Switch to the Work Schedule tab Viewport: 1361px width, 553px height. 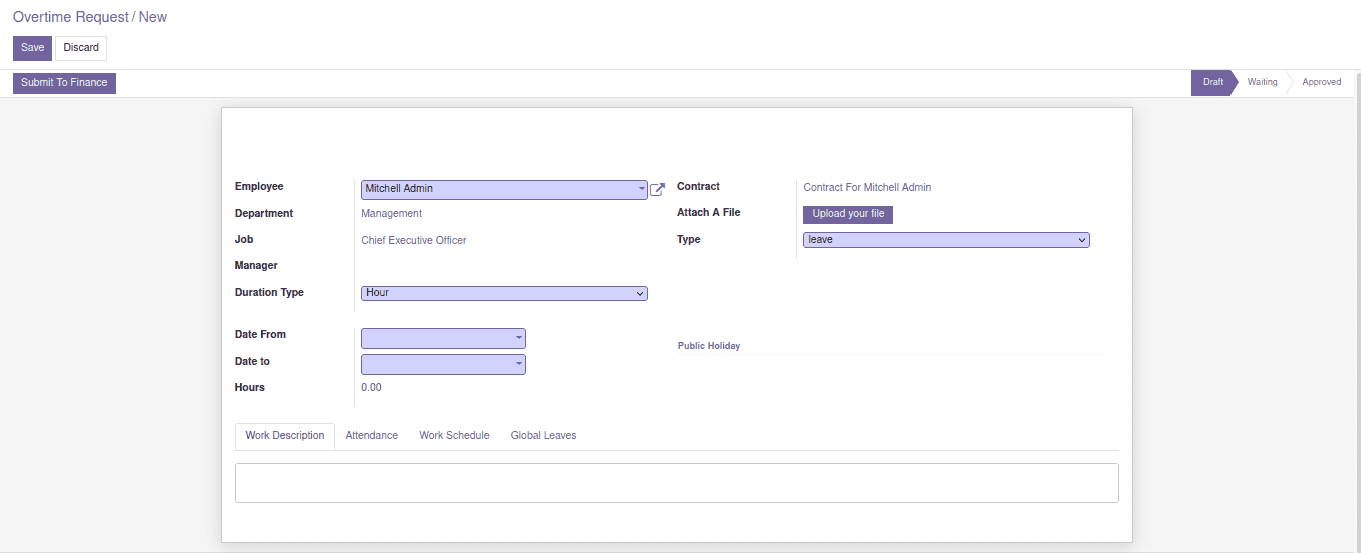[x=454, y=436]
